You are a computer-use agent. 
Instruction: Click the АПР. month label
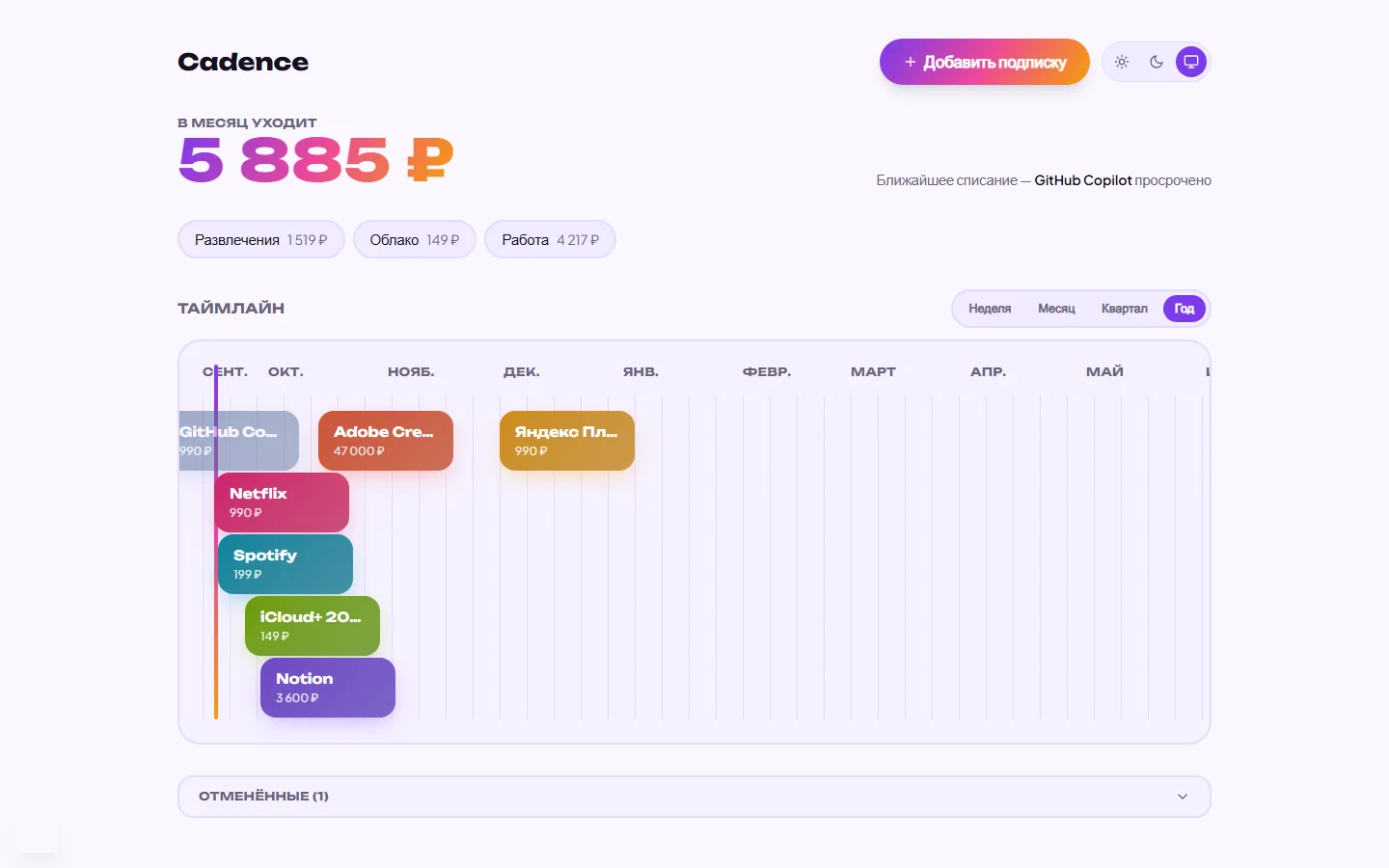click(x=988, y=371)
